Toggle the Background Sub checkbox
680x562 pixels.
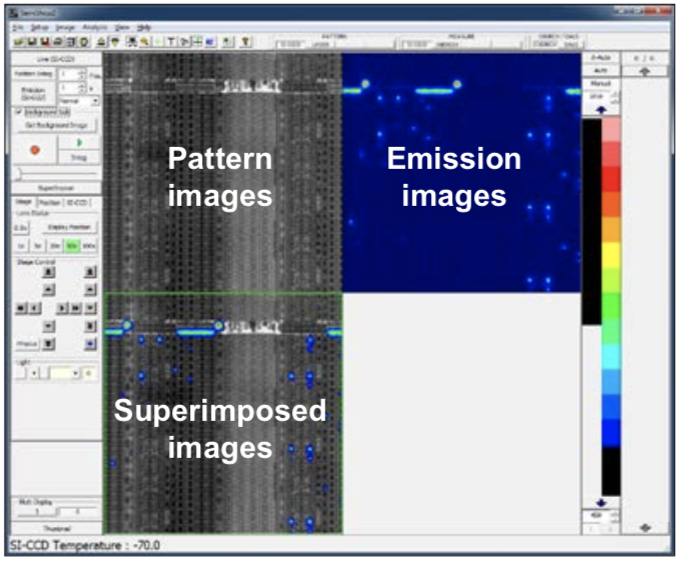(19, 112)
